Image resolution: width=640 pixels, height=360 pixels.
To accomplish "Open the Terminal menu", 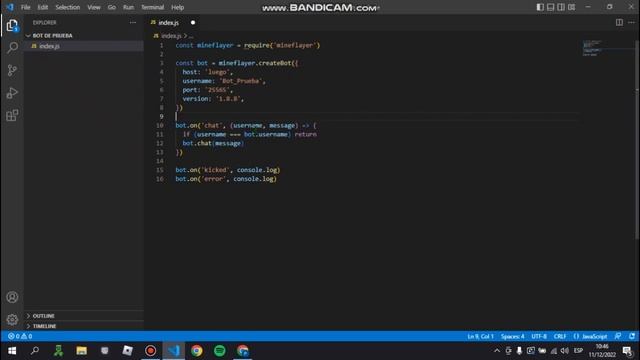I will pos(152,7).
